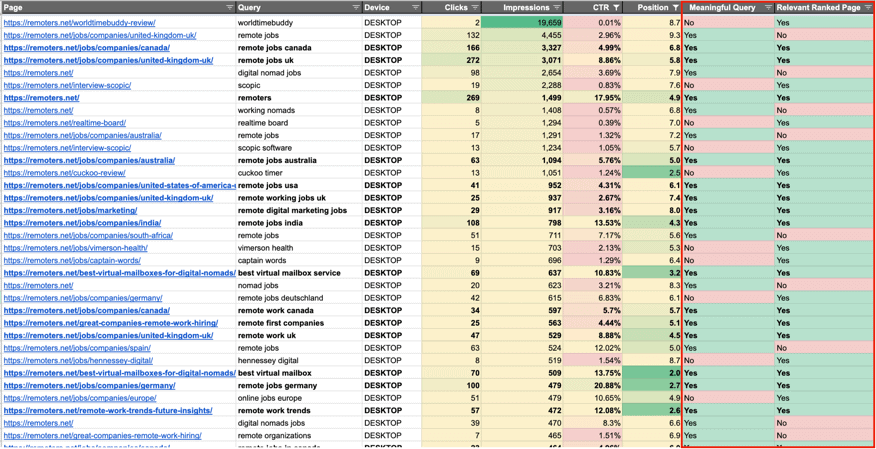Expand the Relevant Ranked Page filter dropdown
Screen dimensions: 876x449
[868, 8]
